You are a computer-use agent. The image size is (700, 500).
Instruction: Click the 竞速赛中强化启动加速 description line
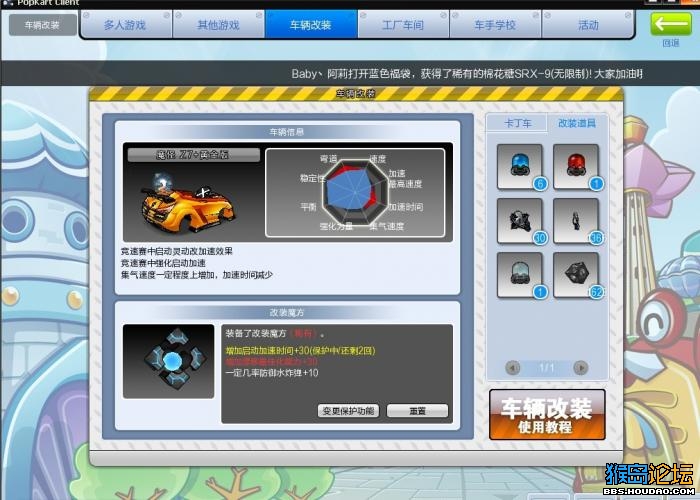(163, 263)
